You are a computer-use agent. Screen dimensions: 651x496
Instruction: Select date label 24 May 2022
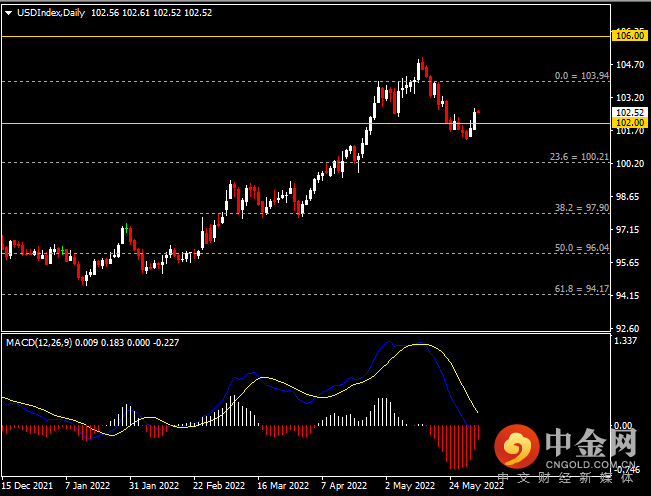(476, 486)
